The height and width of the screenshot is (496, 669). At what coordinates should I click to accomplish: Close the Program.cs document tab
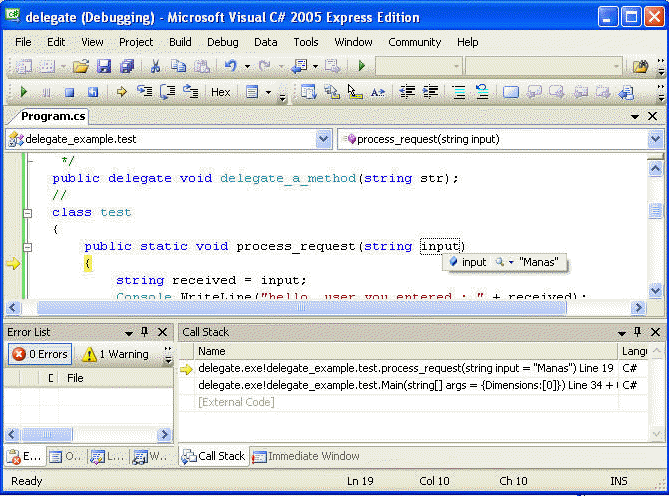coord(653,116)
